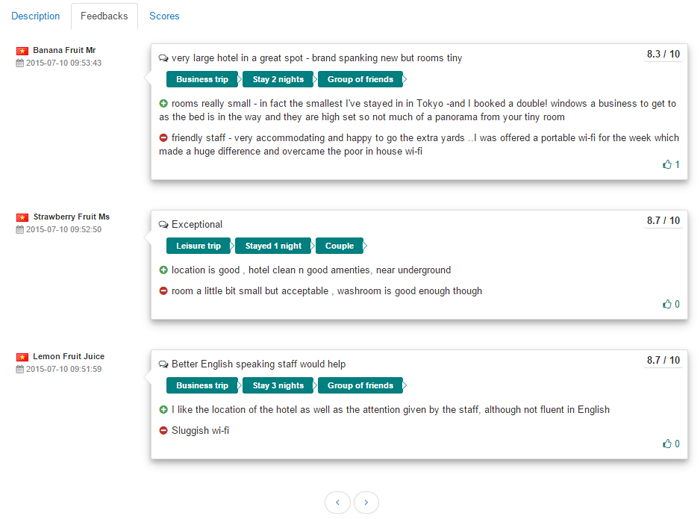Viewport: 700px width, 519px height.
Task: Click the 'Leisure trip' tag
Action: click(198, 246)
